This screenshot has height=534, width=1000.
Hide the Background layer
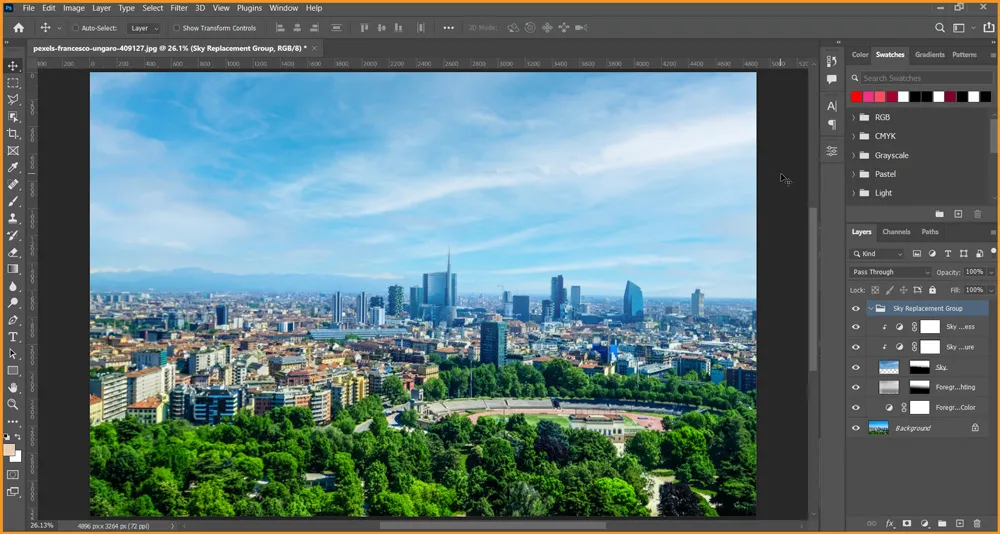click(856, 428)
